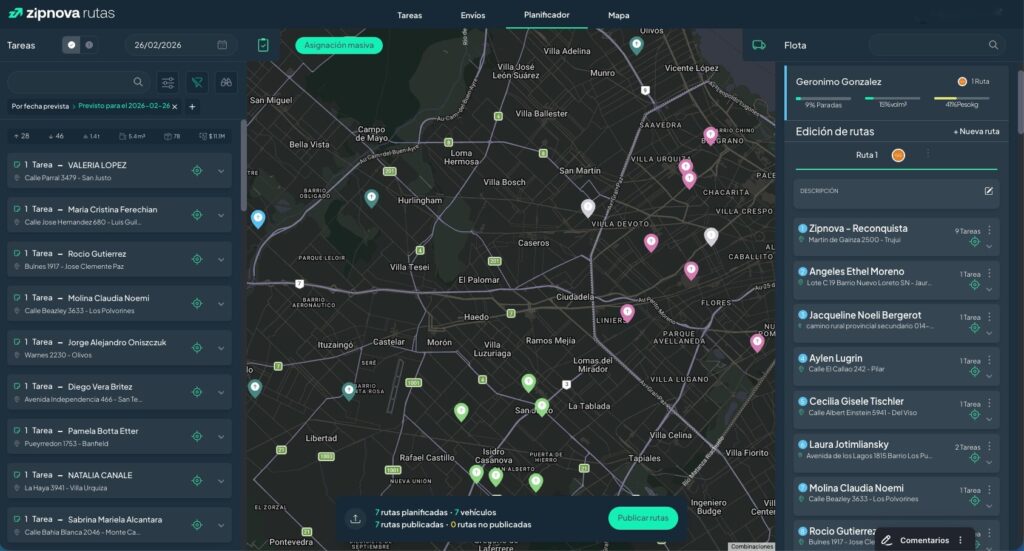Click the Tareas search input field

tap(77, 82)
